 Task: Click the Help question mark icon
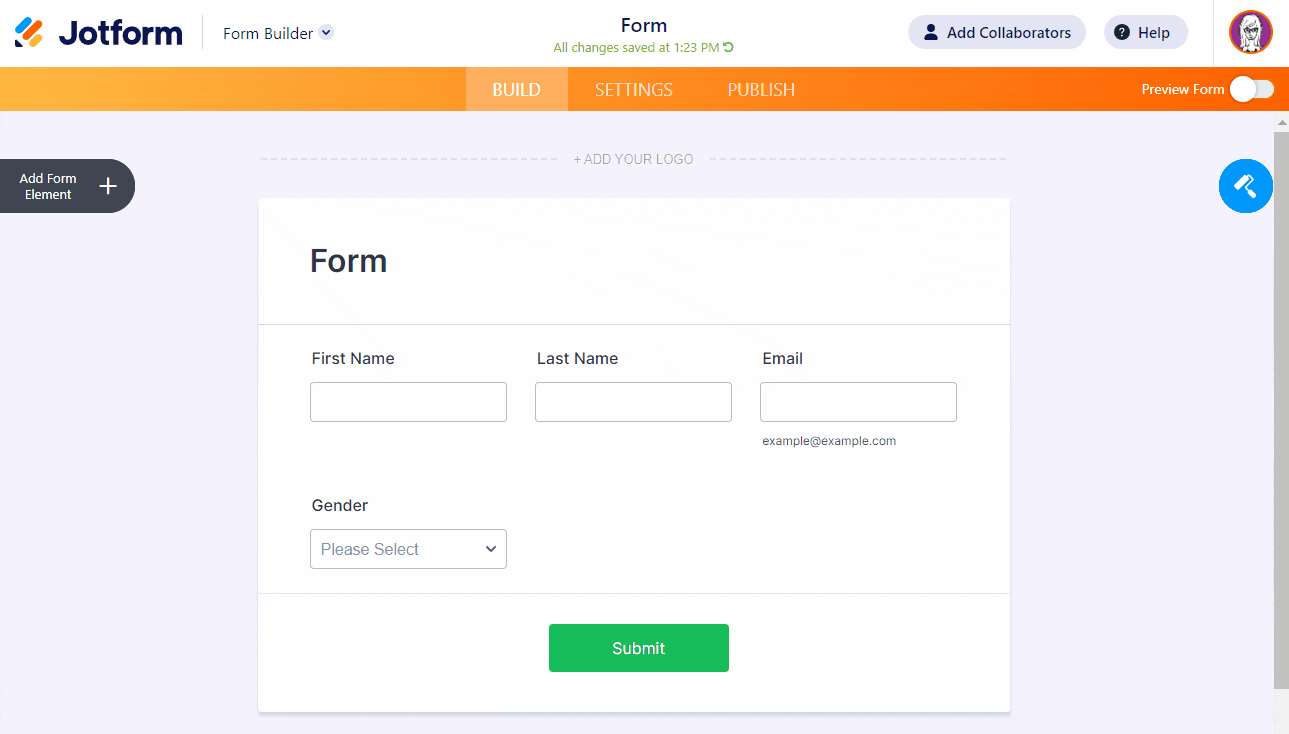(x=1122, y=33)
